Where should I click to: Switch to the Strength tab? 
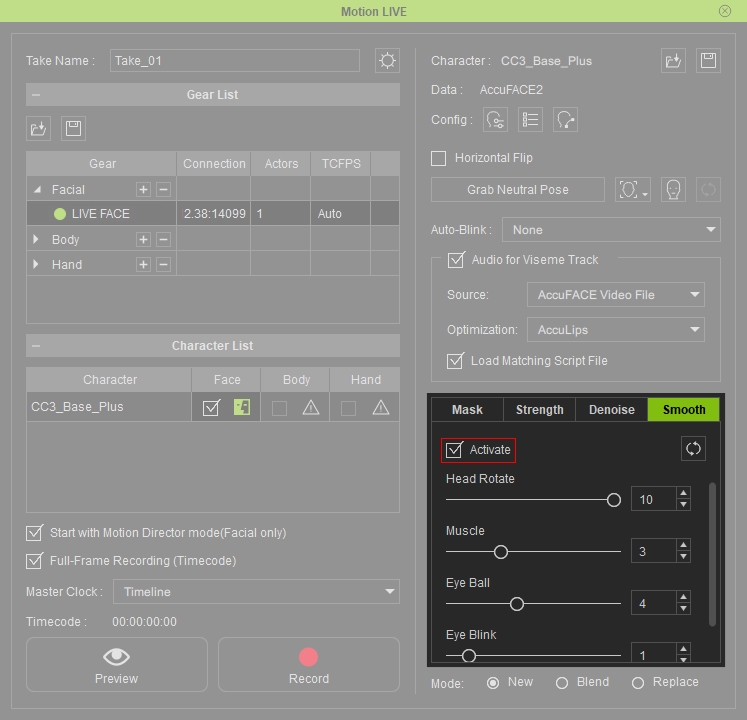coord(539,410)
